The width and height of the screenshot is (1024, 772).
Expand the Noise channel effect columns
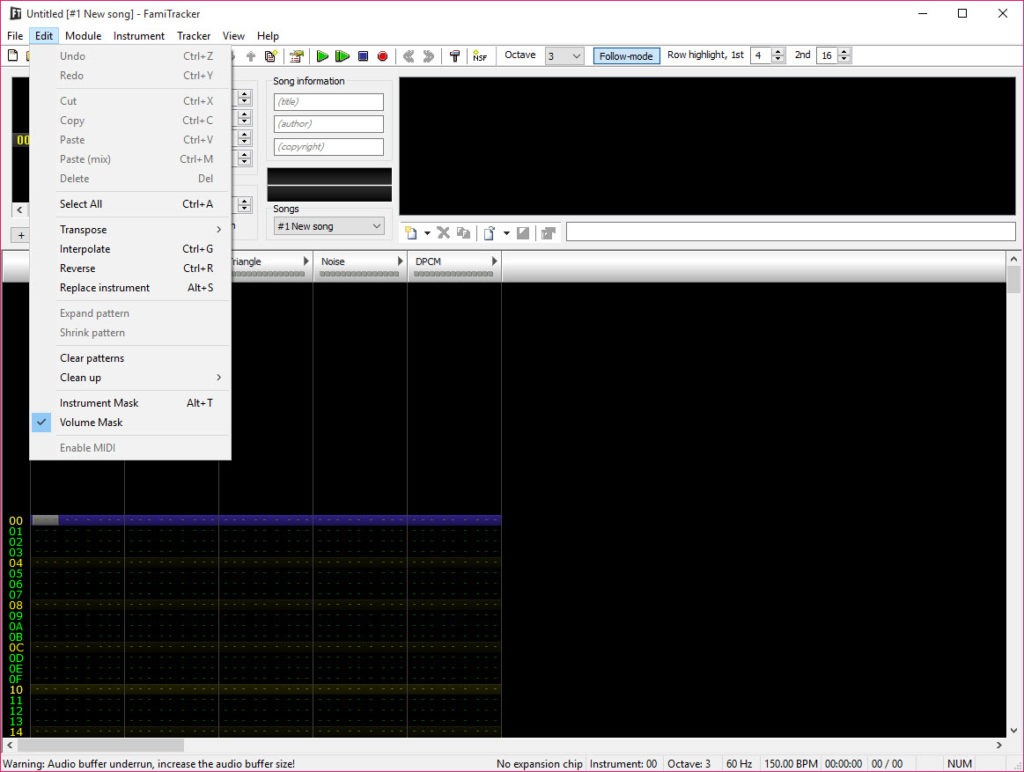(x=400, y=261)
